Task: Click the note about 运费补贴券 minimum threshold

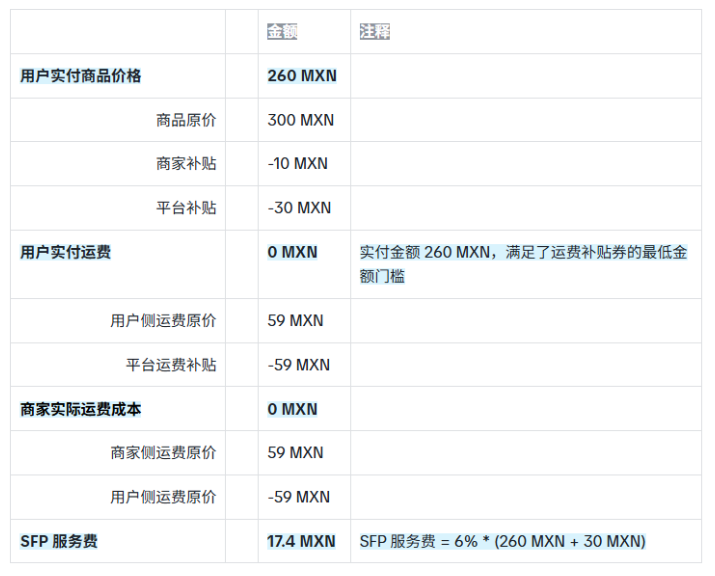Action: click(x=523, y=264)
